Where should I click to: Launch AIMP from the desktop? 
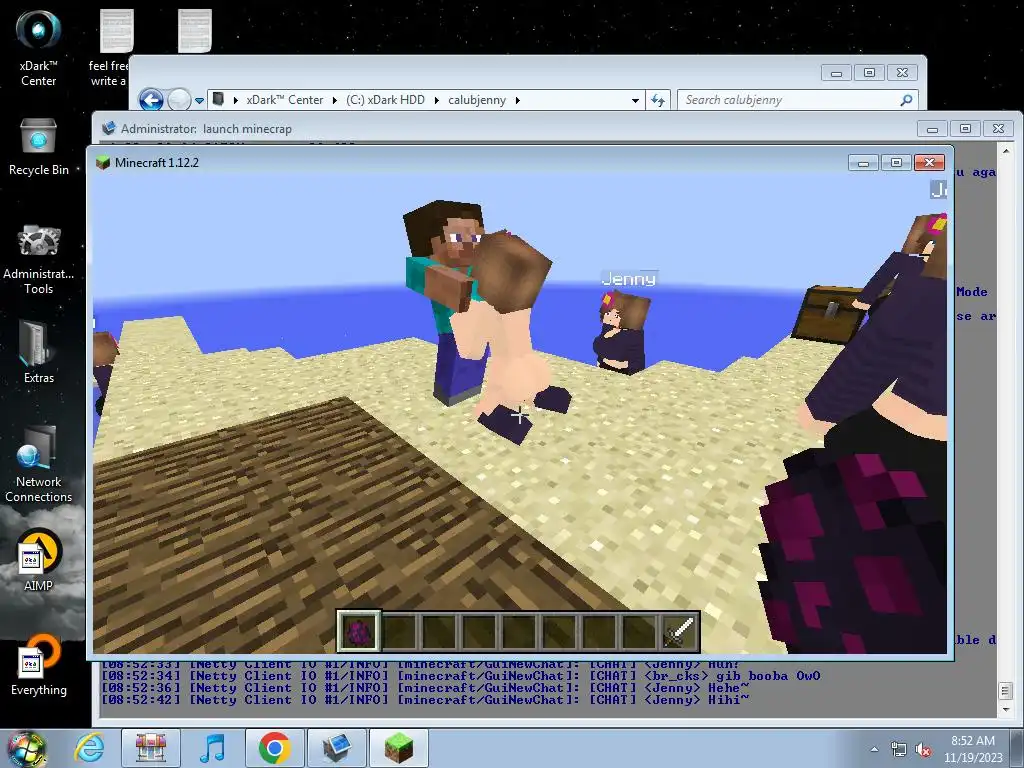coord(38,560)
